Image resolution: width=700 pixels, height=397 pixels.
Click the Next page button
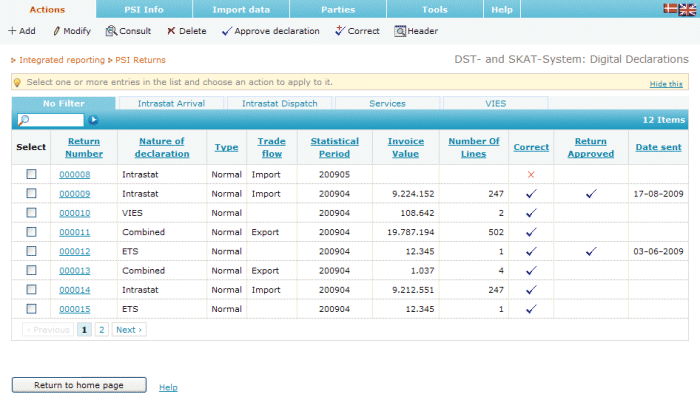pos(129,330)
